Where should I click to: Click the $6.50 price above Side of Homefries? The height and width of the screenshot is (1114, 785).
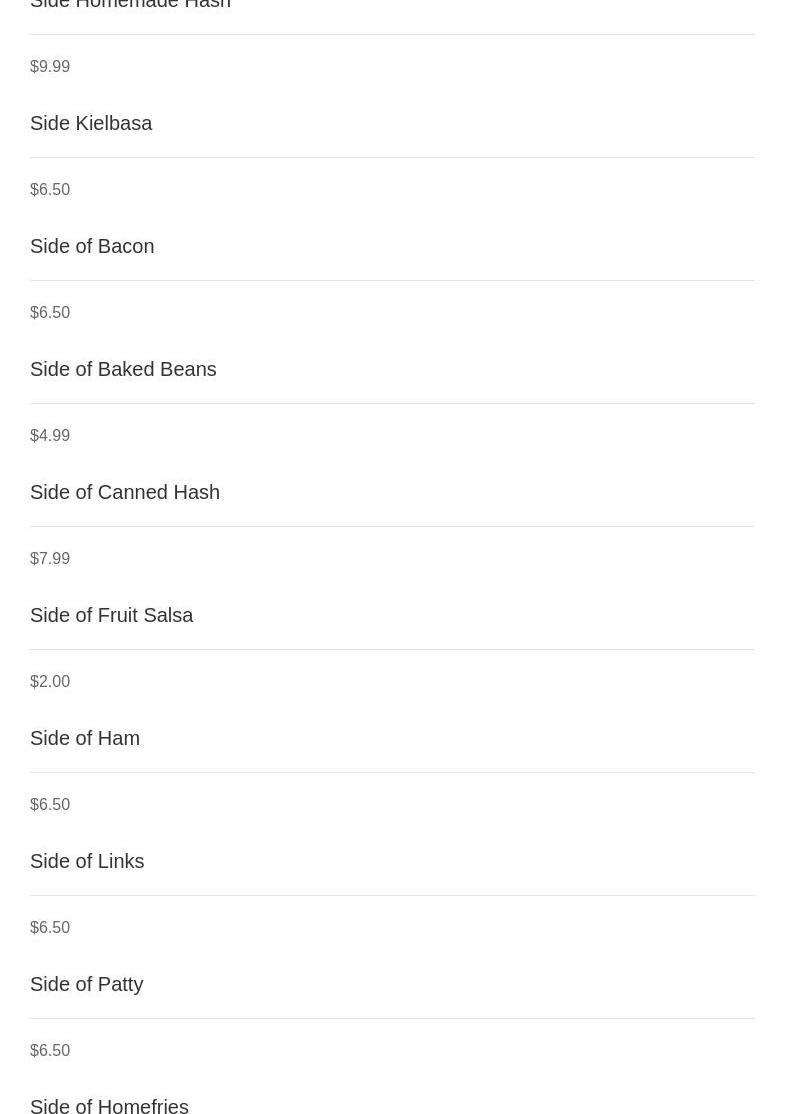50,1049
